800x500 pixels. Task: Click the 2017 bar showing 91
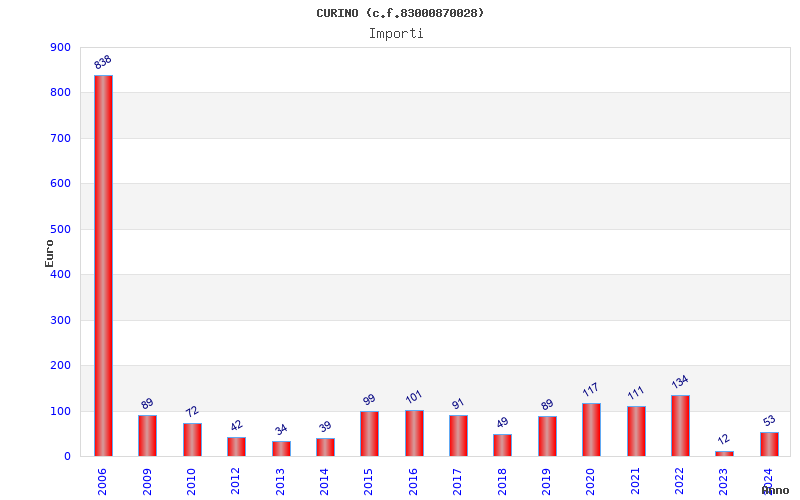point(458,436)
